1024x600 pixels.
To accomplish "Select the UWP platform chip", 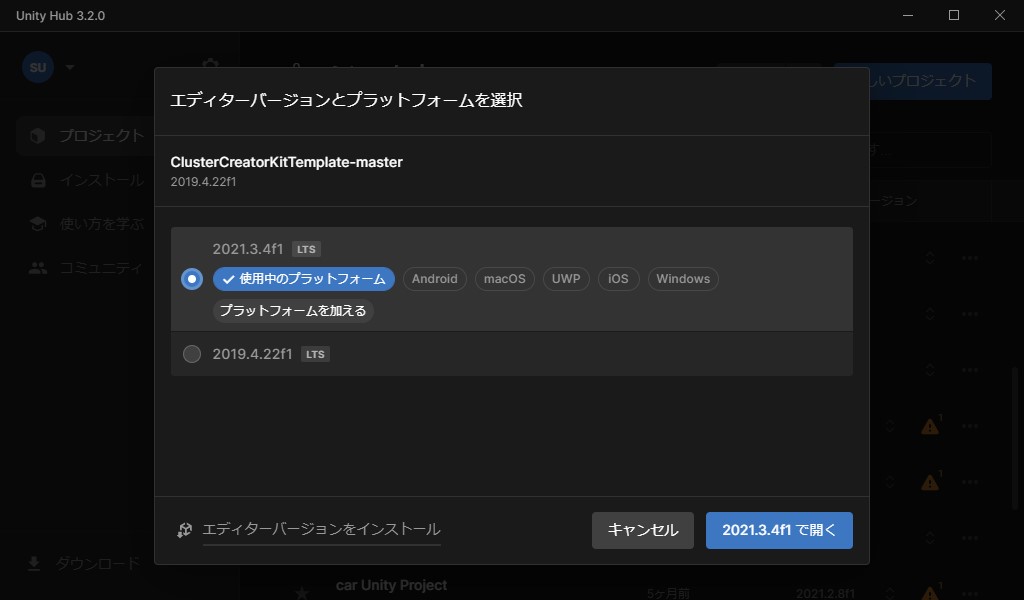I will (566, 279).
